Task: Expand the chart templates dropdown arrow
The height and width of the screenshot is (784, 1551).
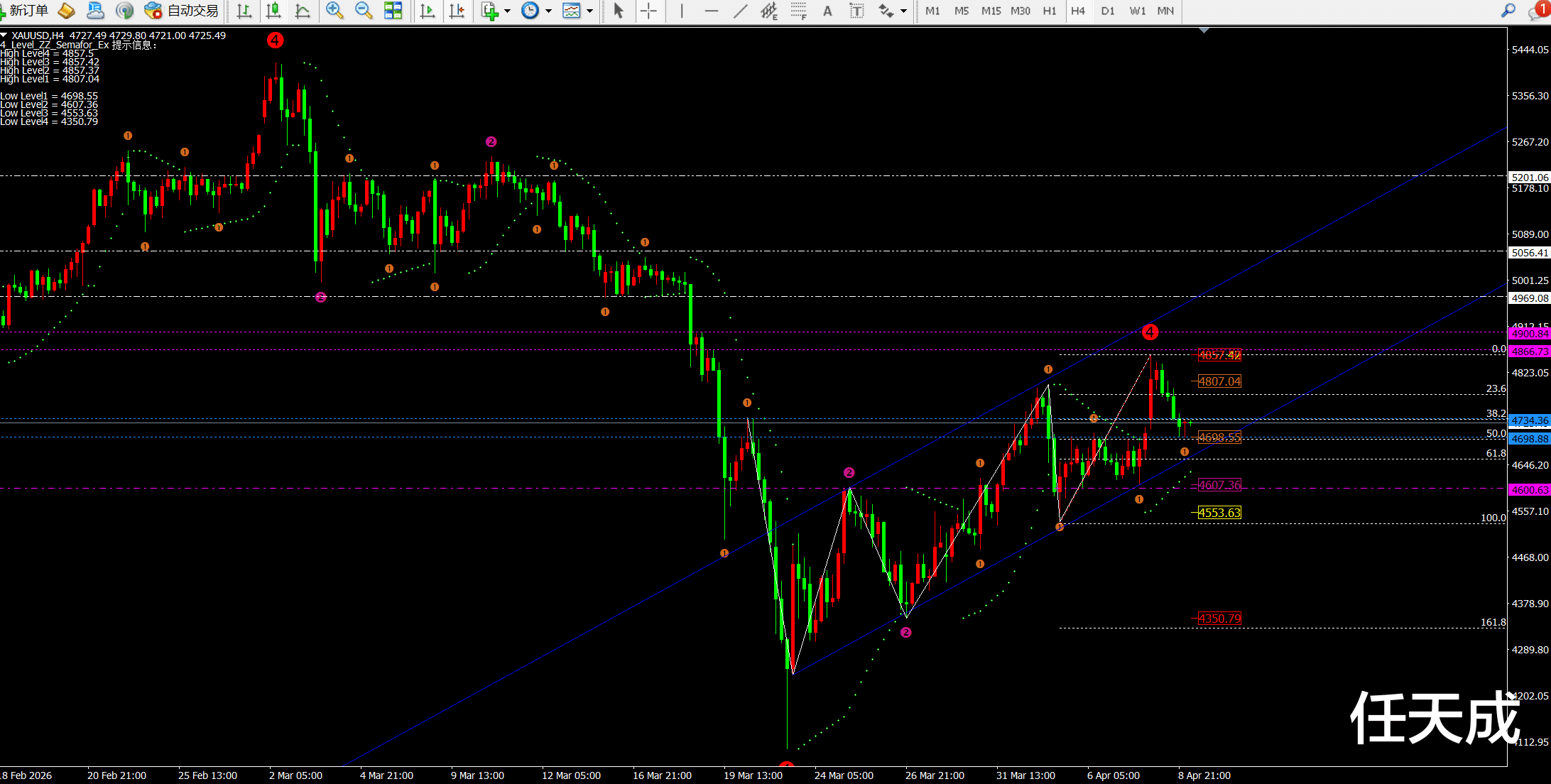Action: pyautogui.click(x=589, y=11)
